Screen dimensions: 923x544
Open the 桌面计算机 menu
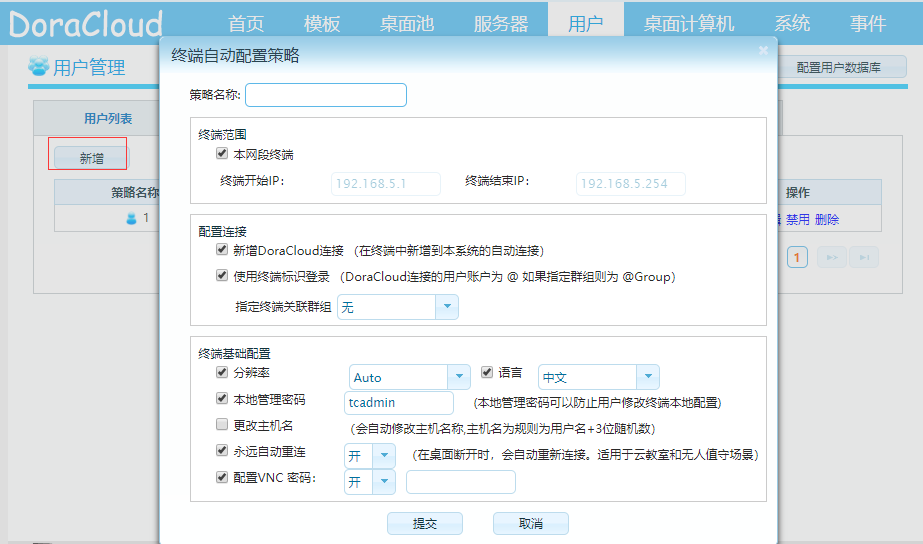tap(689, 24)
